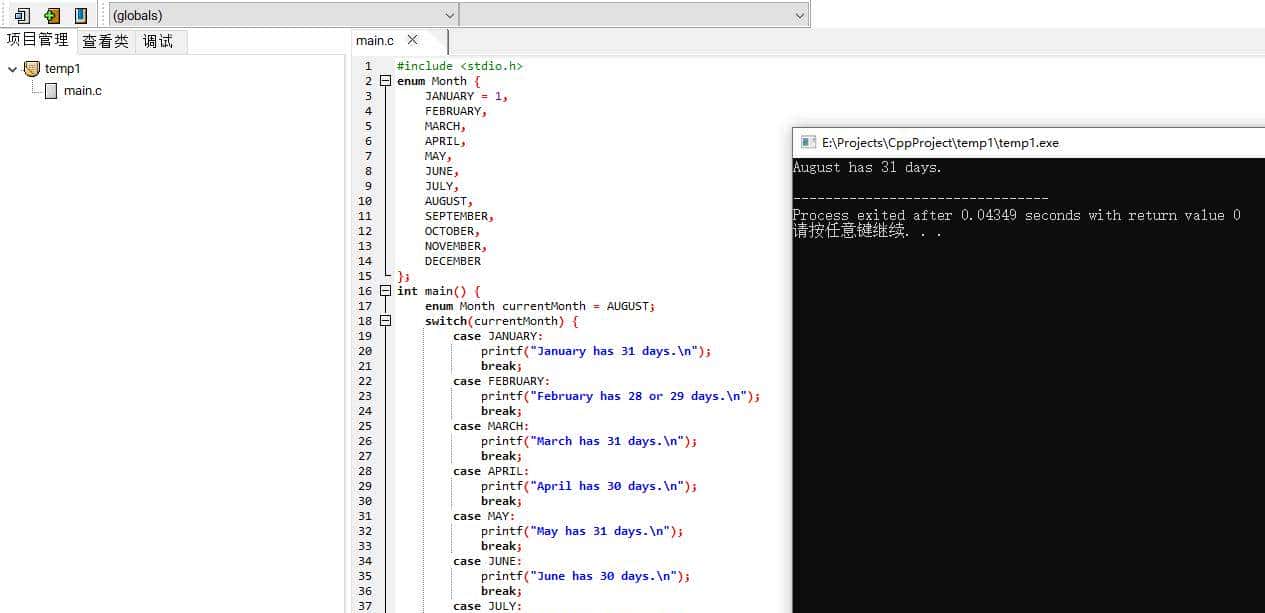Screen dimensions: 1265x613
Task: Click line number 17 in the gutter
Action: [365, 306]
